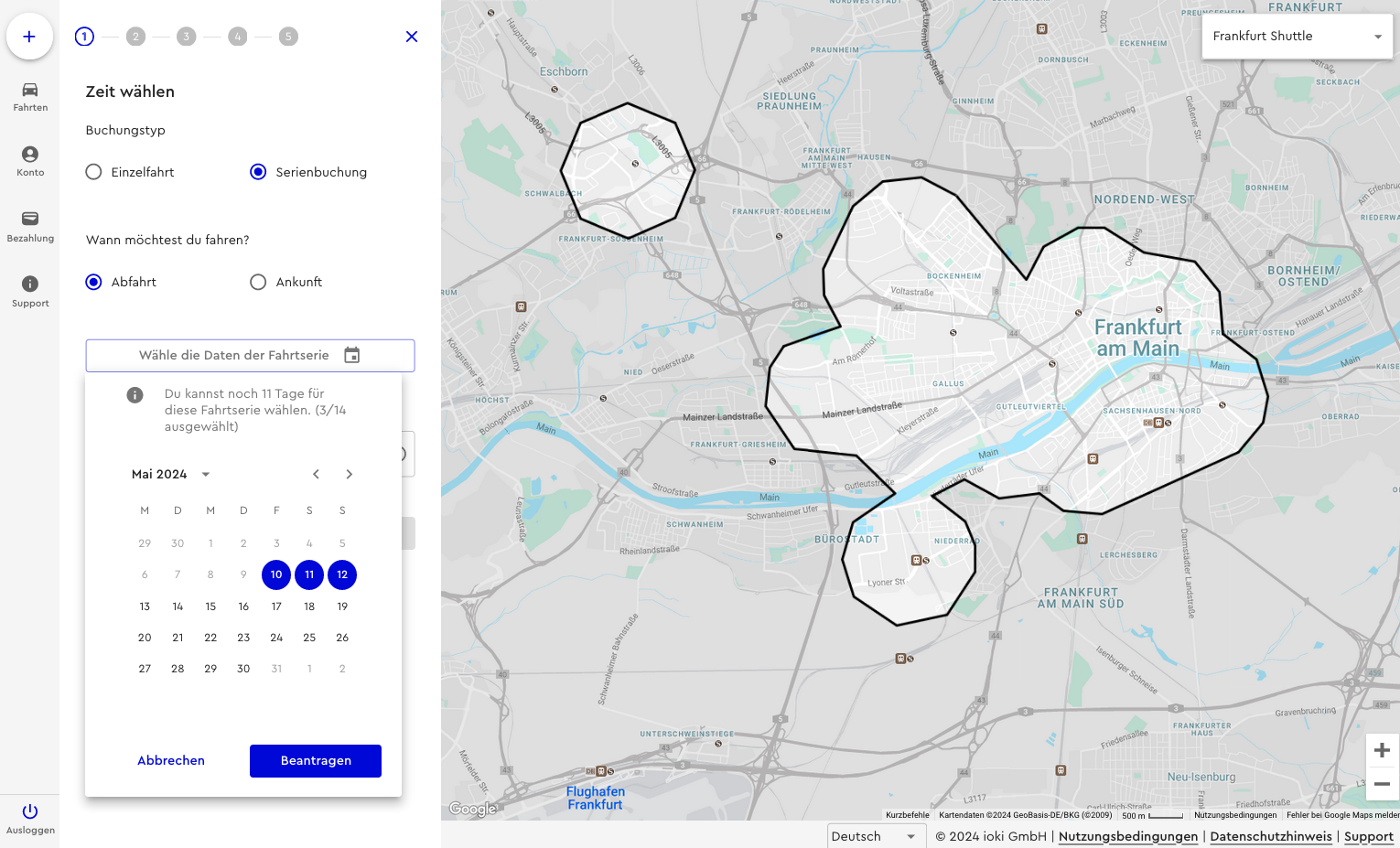The width and height of the screenshot is (1400, 848).
Task: Select the Ankunft radio option
Action: (x=258, y=282)
